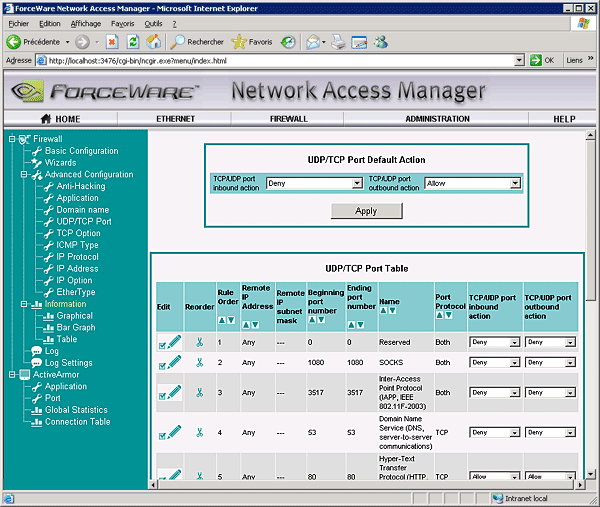Click the vertical scrollbar down arrow
The height and width of the screenshot is (507, 600).
point(590,474)
